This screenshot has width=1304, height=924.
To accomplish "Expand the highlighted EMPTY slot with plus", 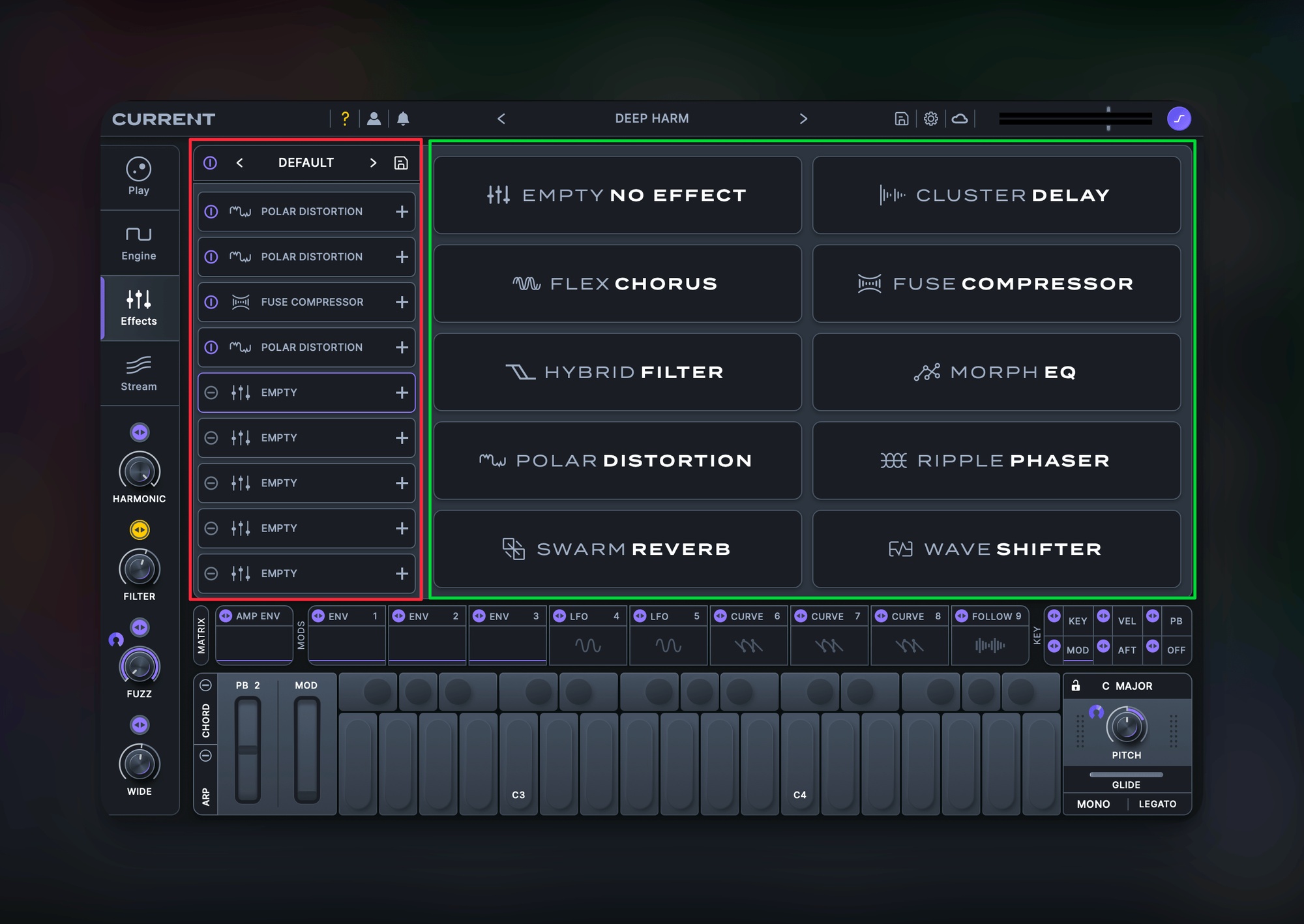I will point(402,393).
